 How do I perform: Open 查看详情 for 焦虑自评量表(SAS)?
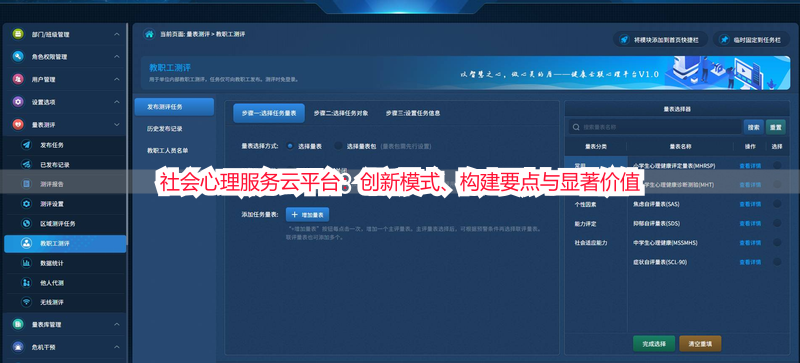pos(750,204)
